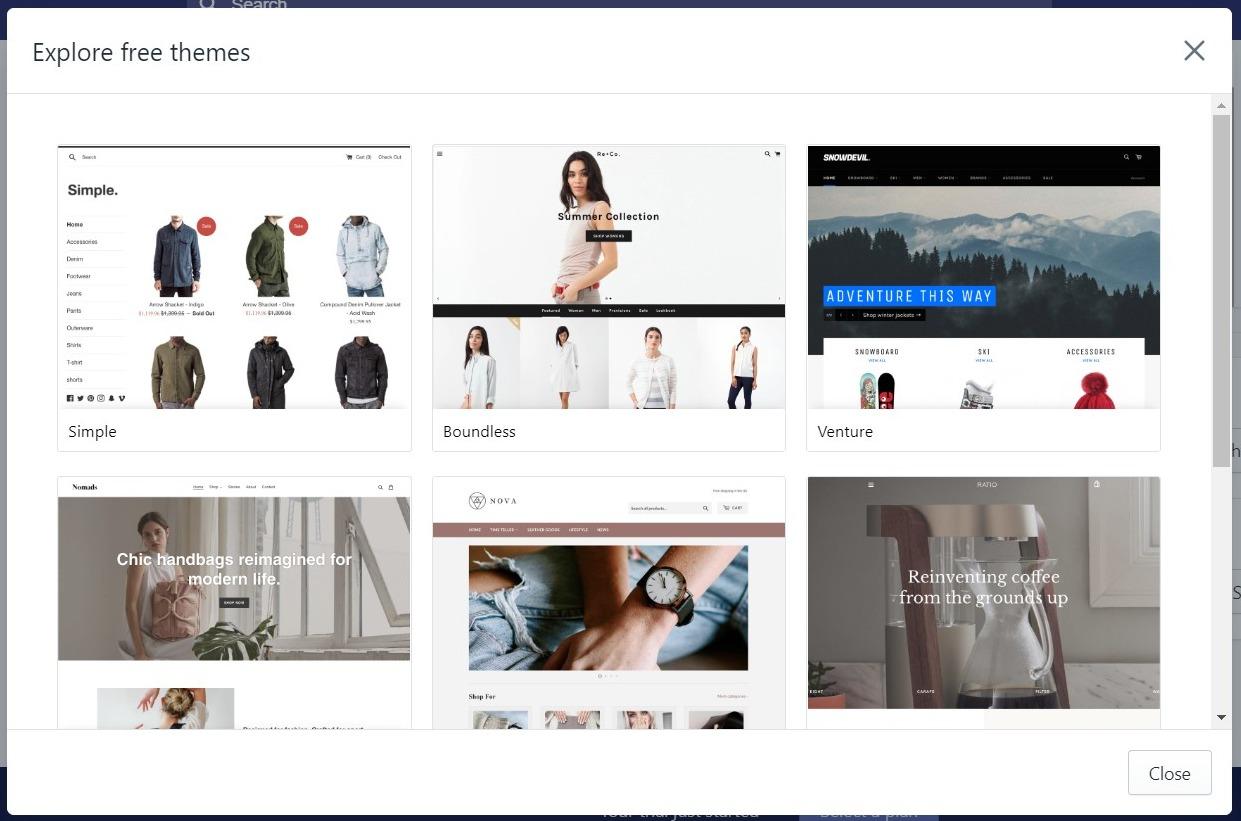
Task: Open the Ratio coffee theme preview
Action: 983,603
